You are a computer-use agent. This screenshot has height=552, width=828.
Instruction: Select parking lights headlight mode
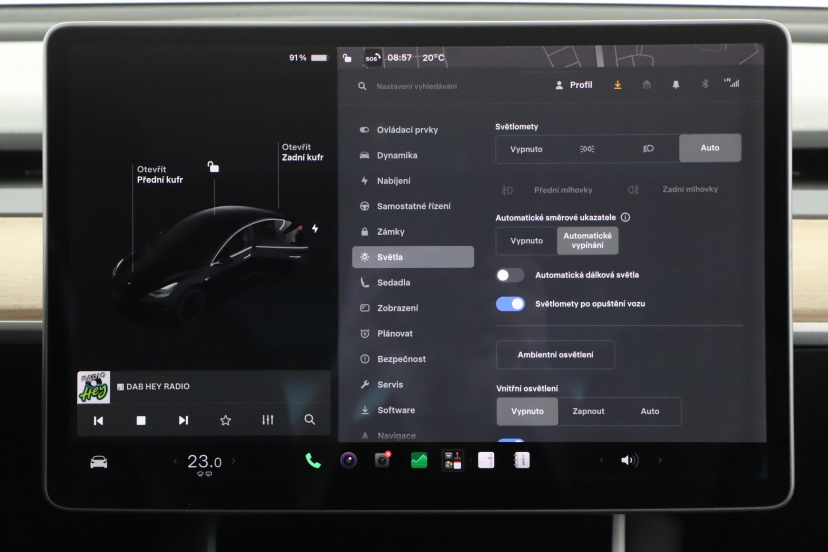[x=587, y=149]
